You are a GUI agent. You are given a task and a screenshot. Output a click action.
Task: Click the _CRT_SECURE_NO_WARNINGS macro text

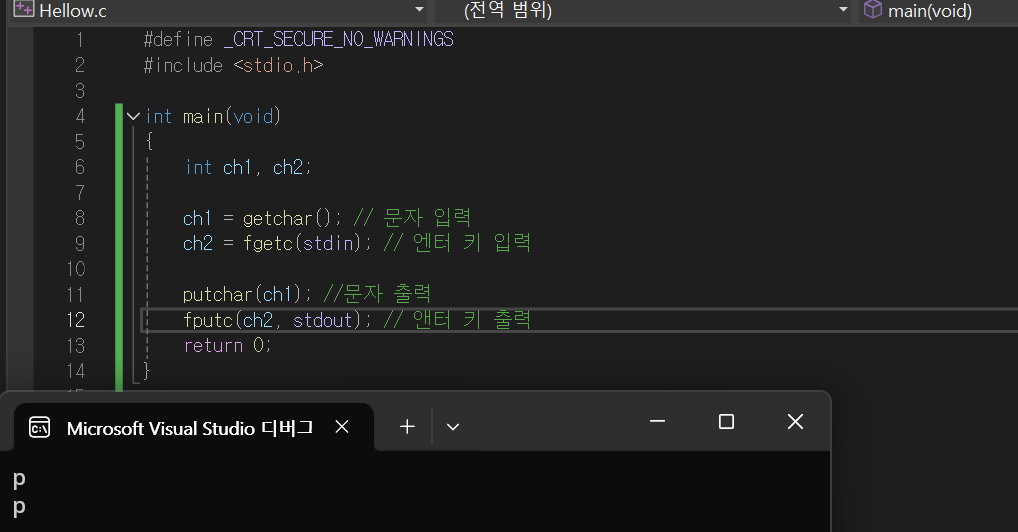pos(338,40)
